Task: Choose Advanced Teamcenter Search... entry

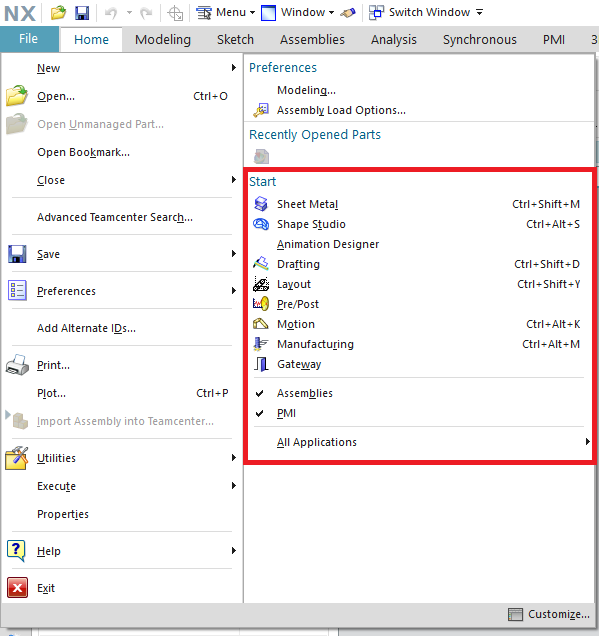Action: (115, 217)
